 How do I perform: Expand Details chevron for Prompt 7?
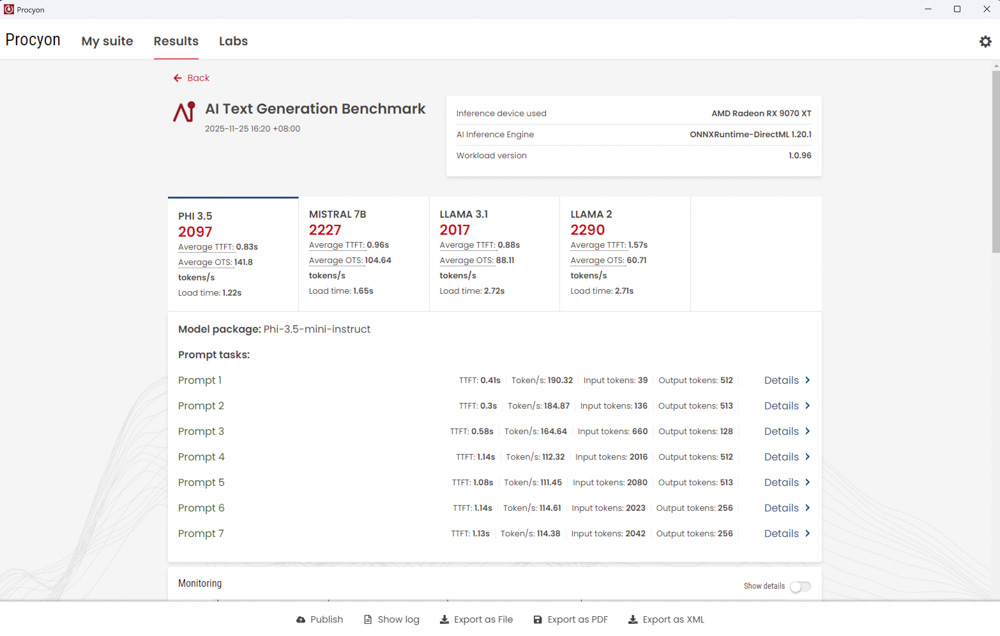(x=808, y=534)
